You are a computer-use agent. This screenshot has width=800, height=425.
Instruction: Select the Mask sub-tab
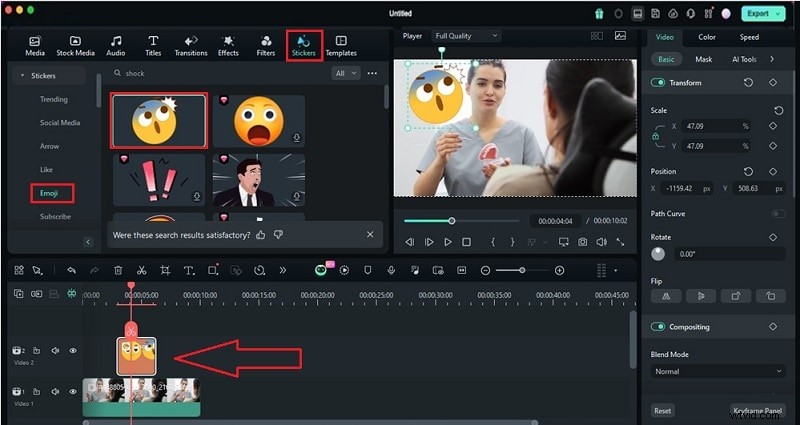[x=704, y=59]
